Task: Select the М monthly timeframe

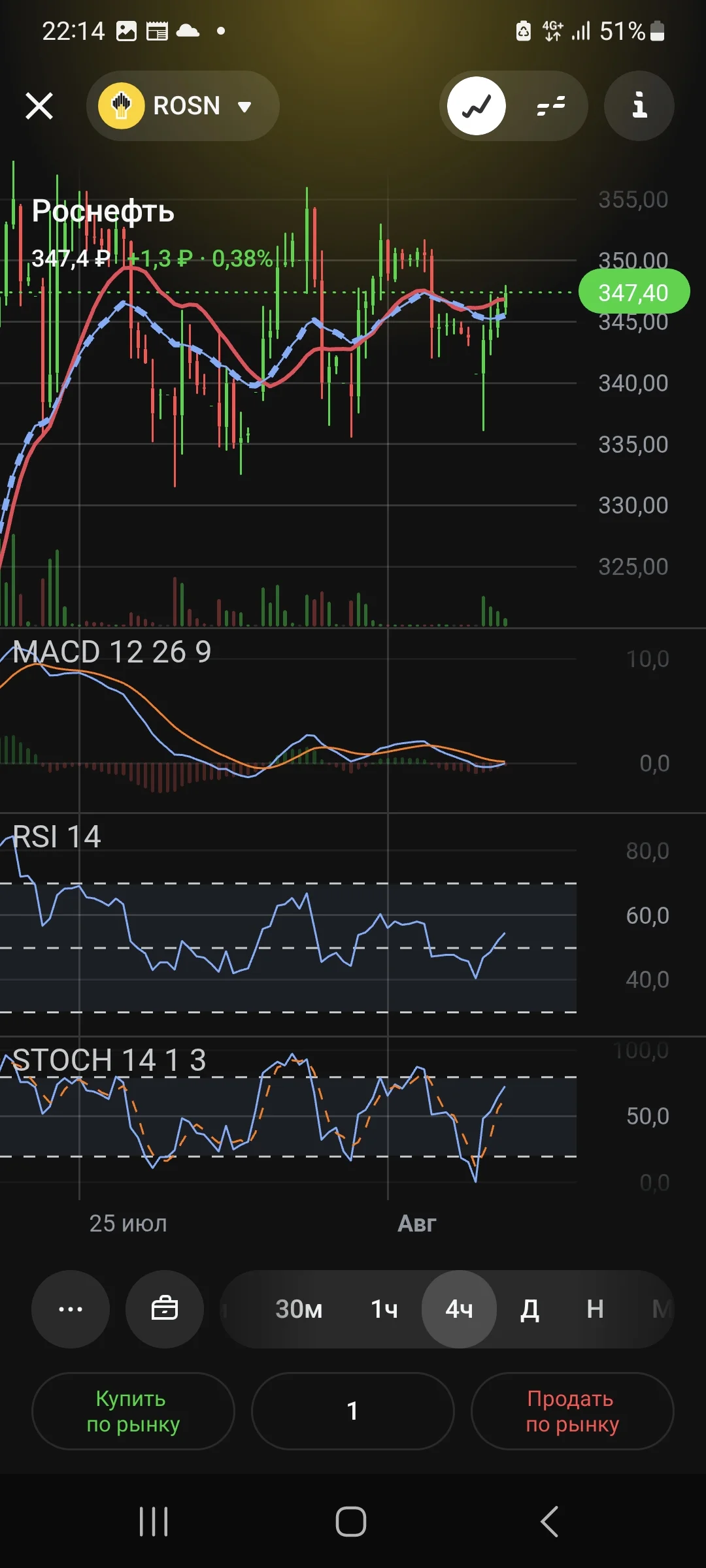Action: 662,1309
